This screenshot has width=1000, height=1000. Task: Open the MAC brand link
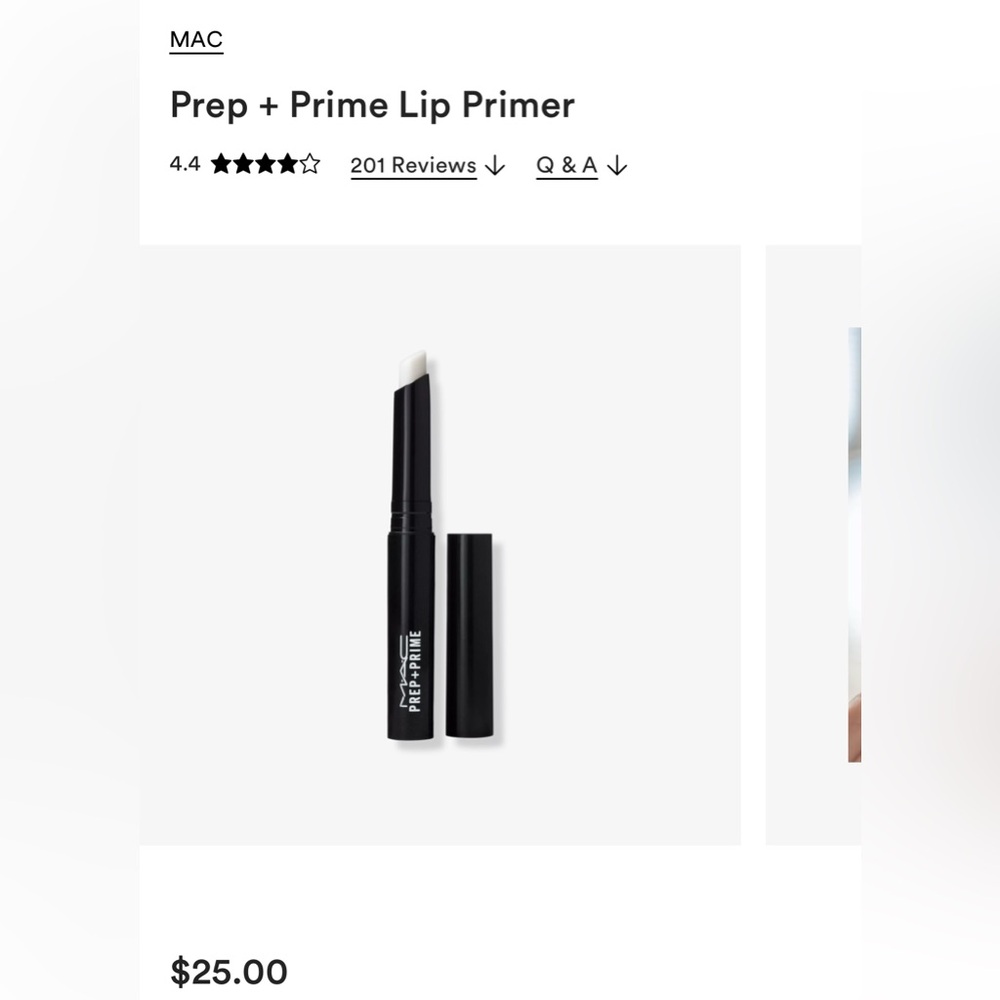click(x=196, y=40)
